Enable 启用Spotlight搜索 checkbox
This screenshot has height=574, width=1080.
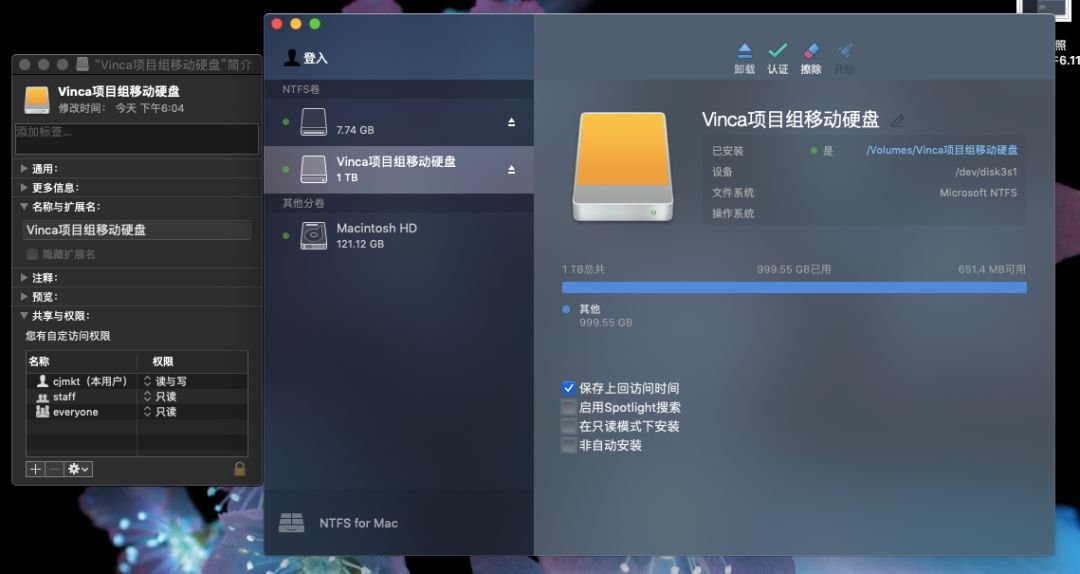[568, 407]
